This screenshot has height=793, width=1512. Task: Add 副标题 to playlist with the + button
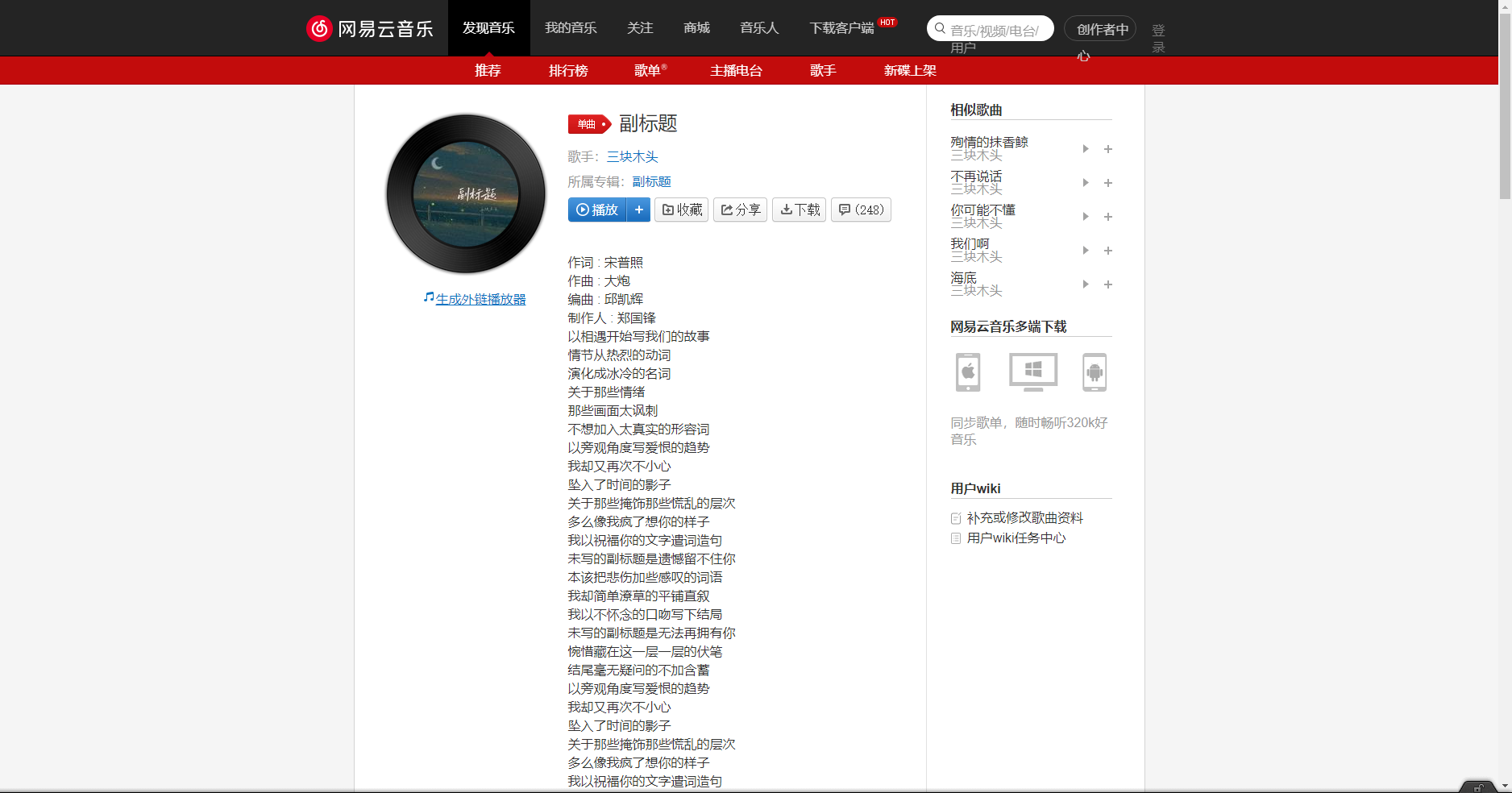pyautogui.click(x=638, y=210)
